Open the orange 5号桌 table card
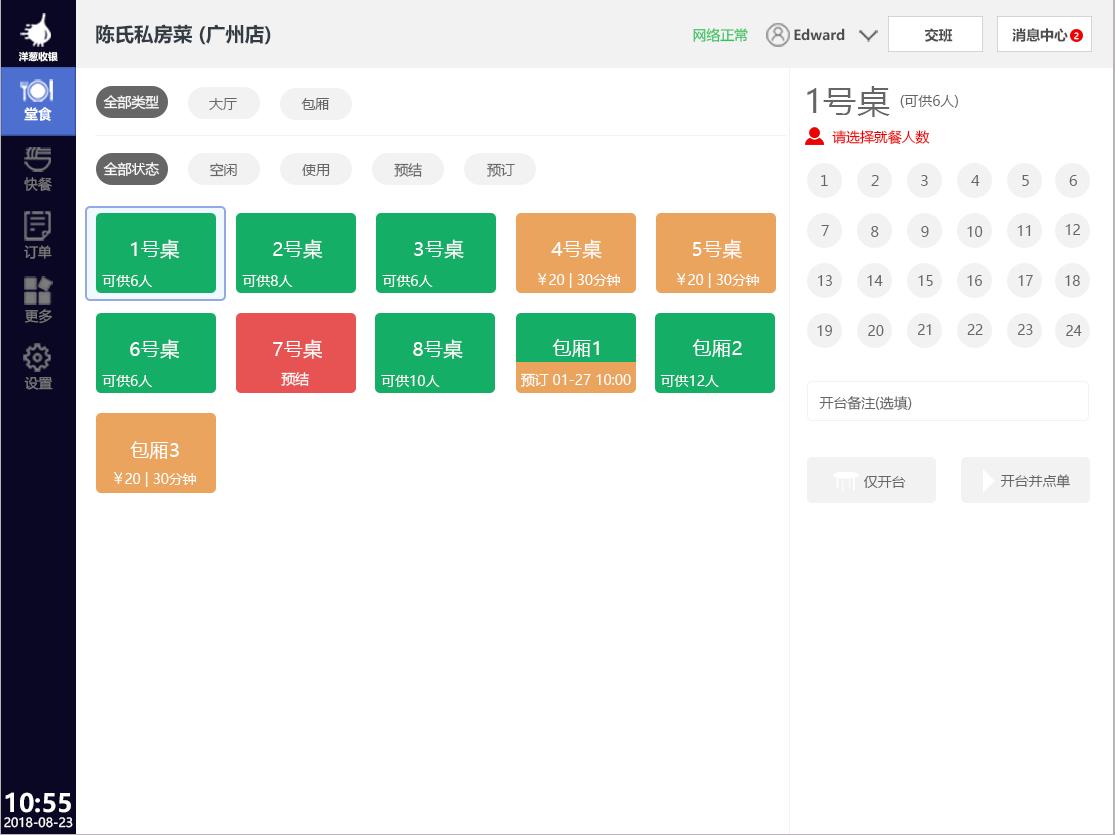Viewport: 1115px width, 835px height. click(715, 253)
